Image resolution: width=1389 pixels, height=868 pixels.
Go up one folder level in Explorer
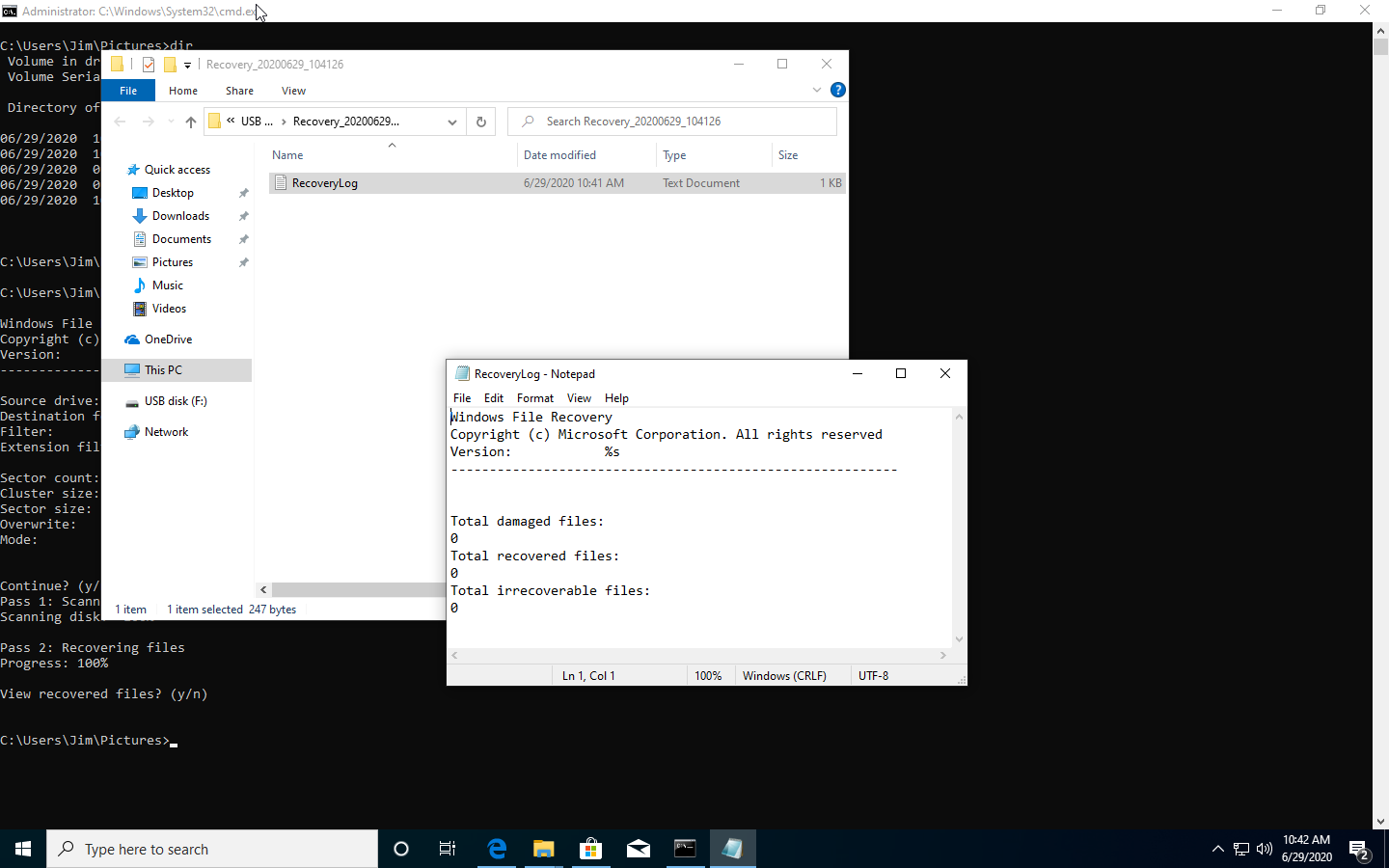[x=191, y=122]
